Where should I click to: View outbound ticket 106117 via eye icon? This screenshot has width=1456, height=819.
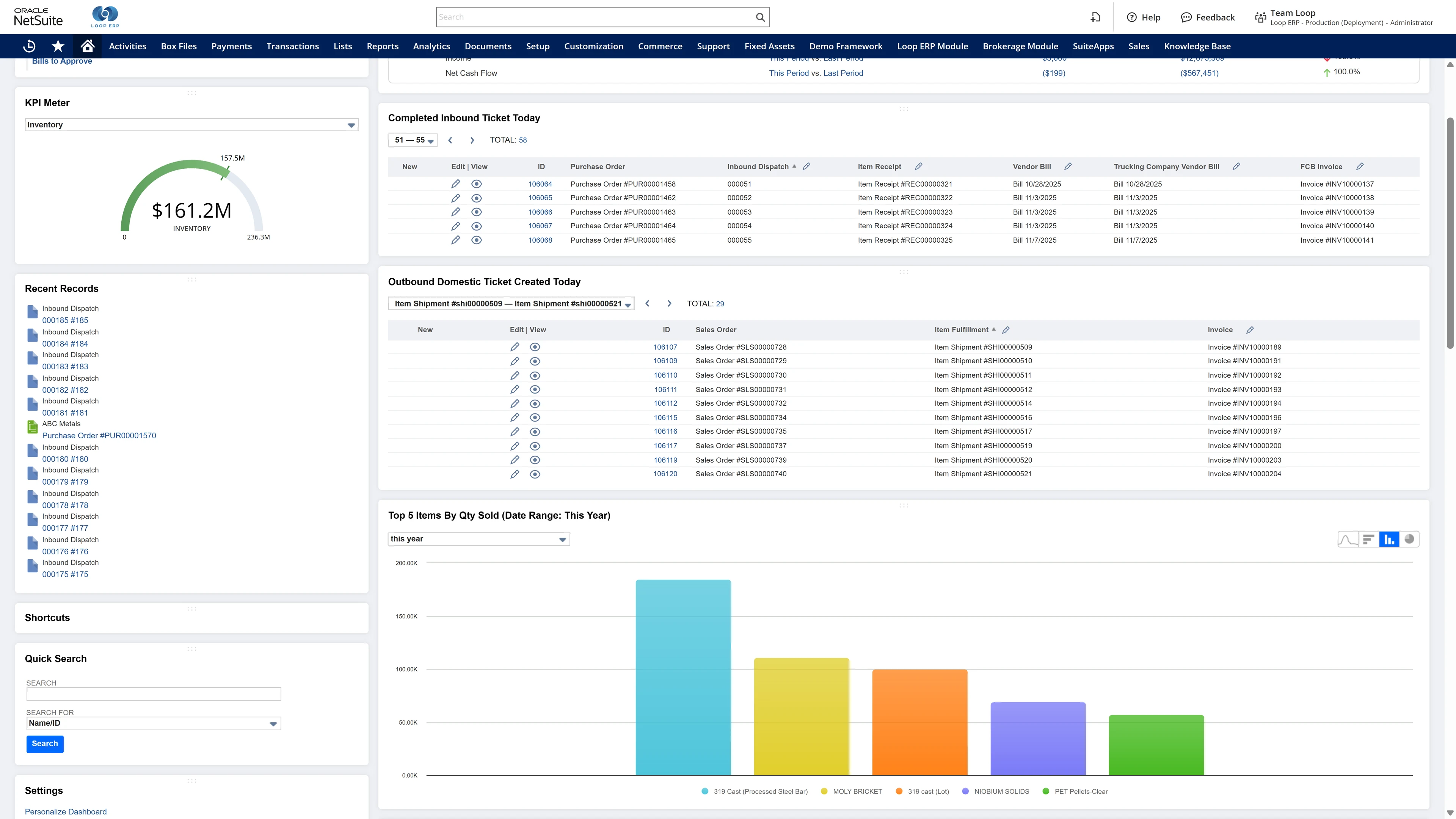[535, 446]
